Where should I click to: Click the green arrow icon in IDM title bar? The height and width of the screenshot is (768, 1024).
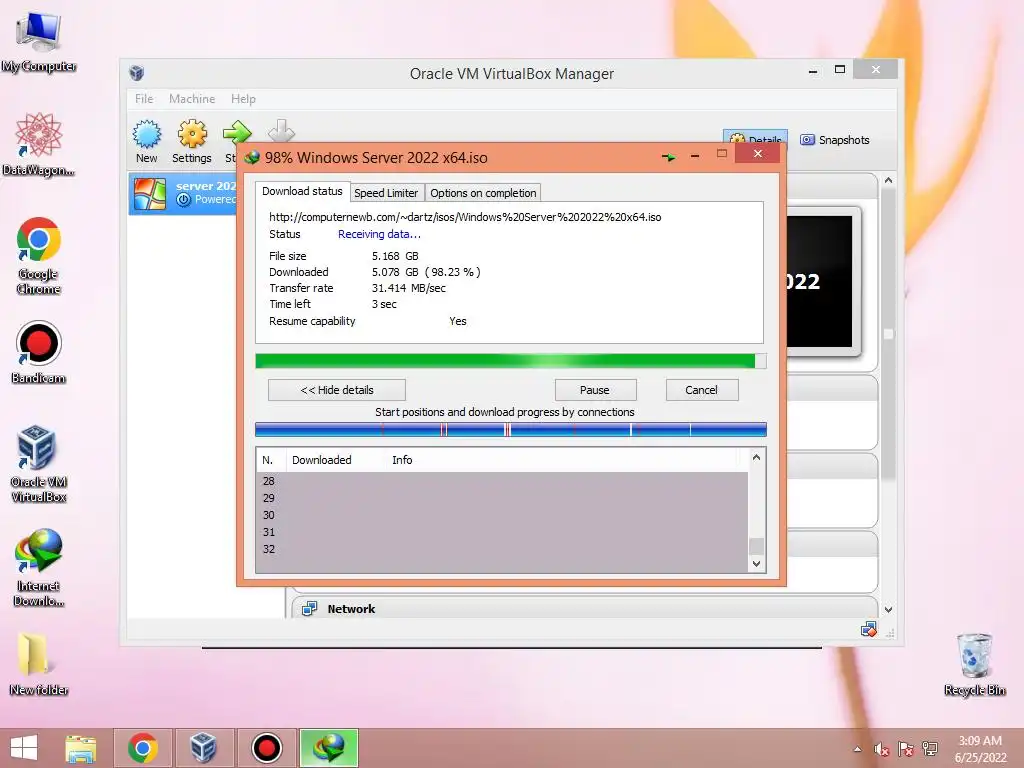(x=669, y=157)
